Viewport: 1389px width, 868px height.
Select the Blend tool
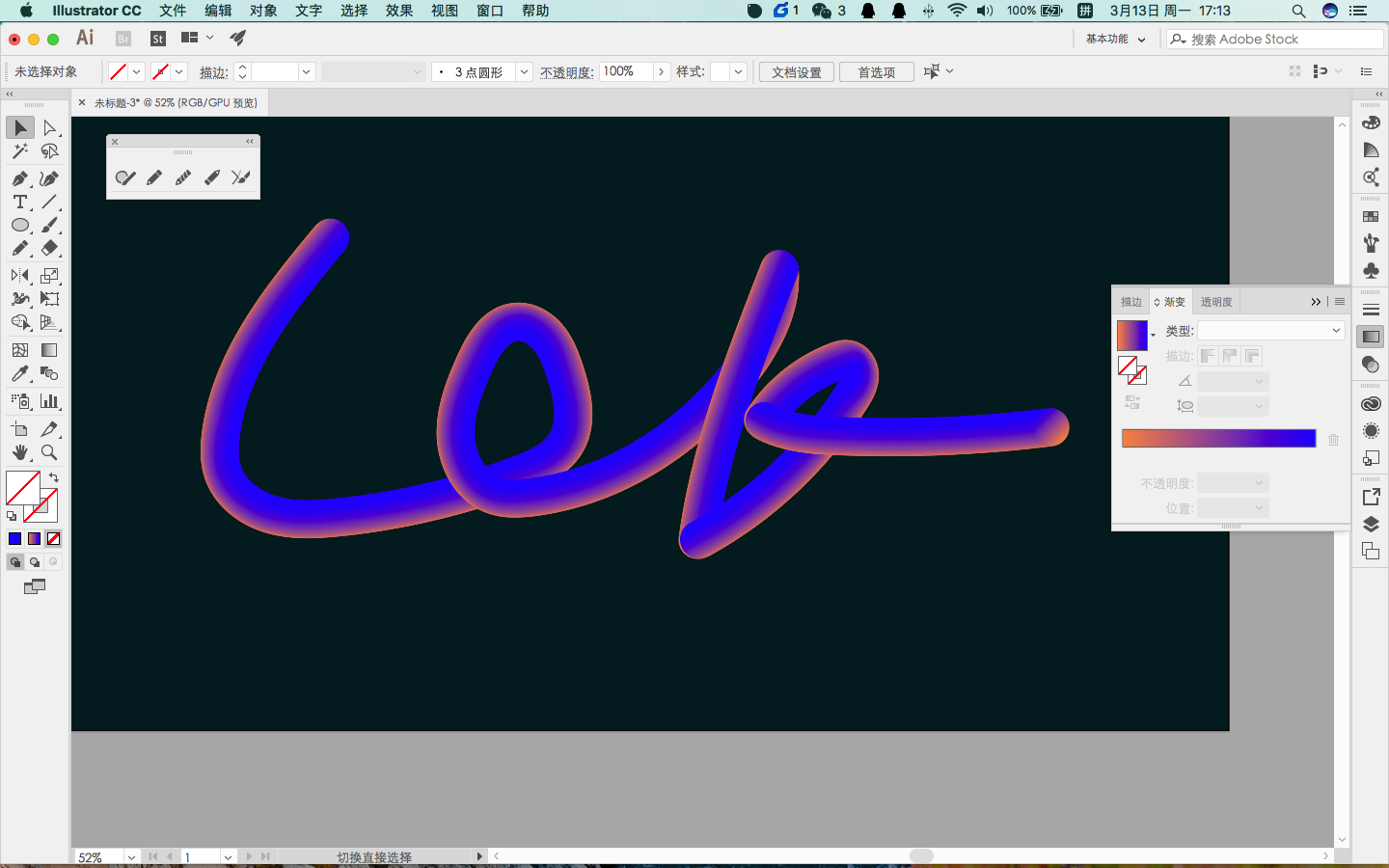pos(50,373)
